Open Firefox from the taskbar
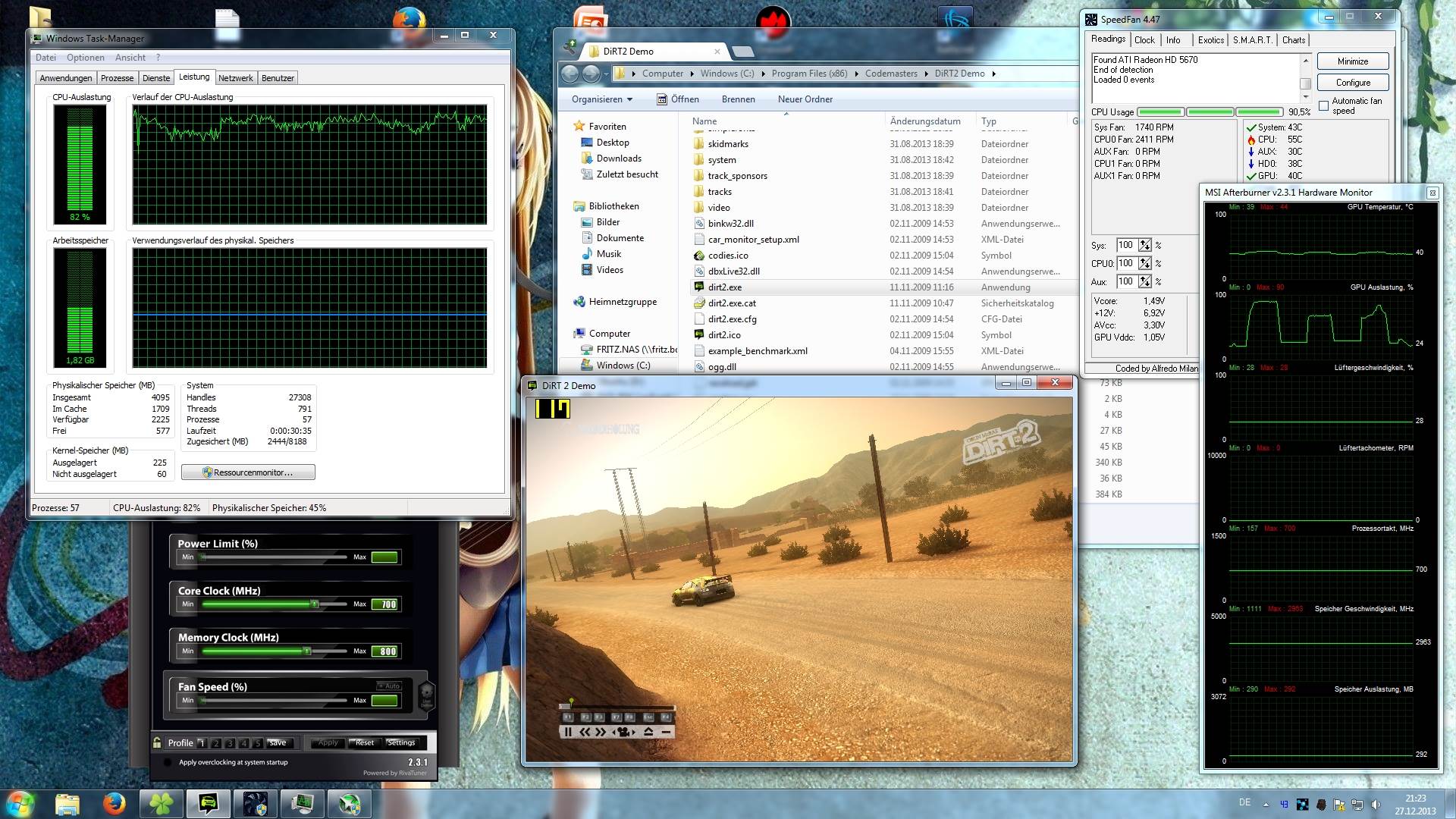 (115, 803)
